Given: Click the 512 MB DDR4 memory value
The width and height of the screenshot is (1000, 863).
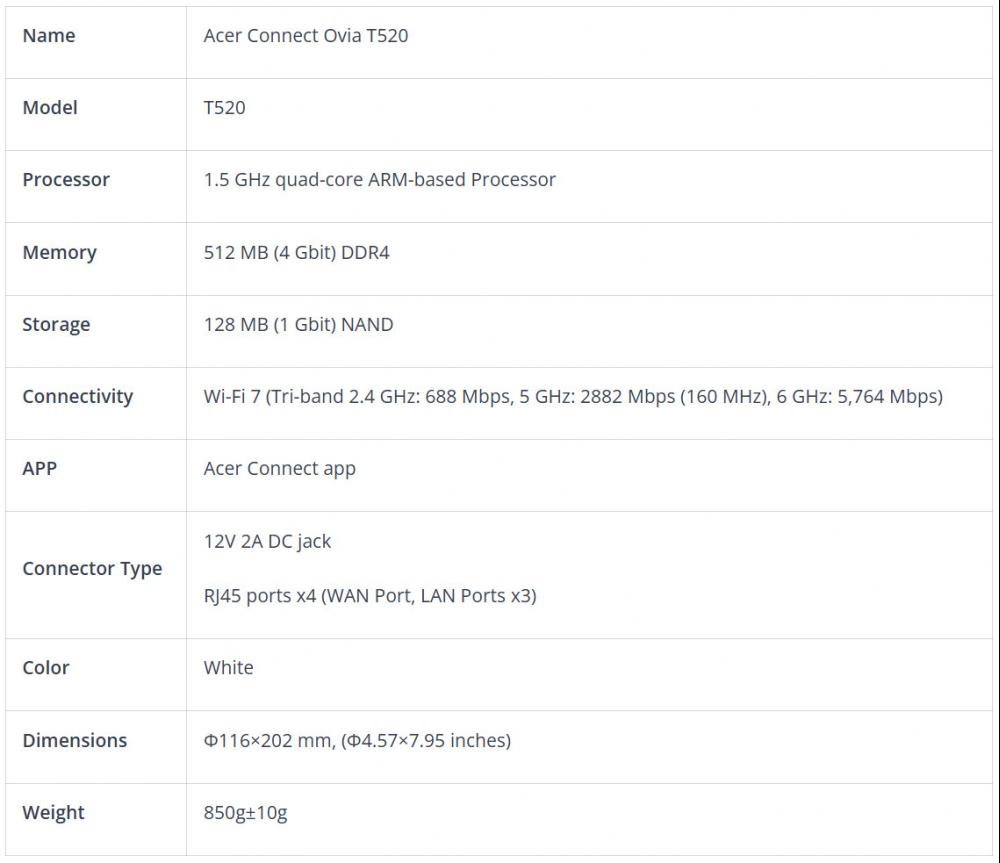Looking at the screenshot, I should point(296,253).
